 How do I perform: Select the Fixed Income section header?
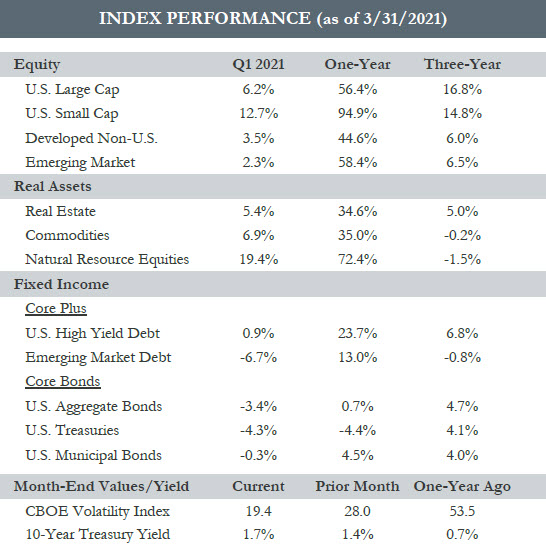pyautogui.click(x=61, y=284)
